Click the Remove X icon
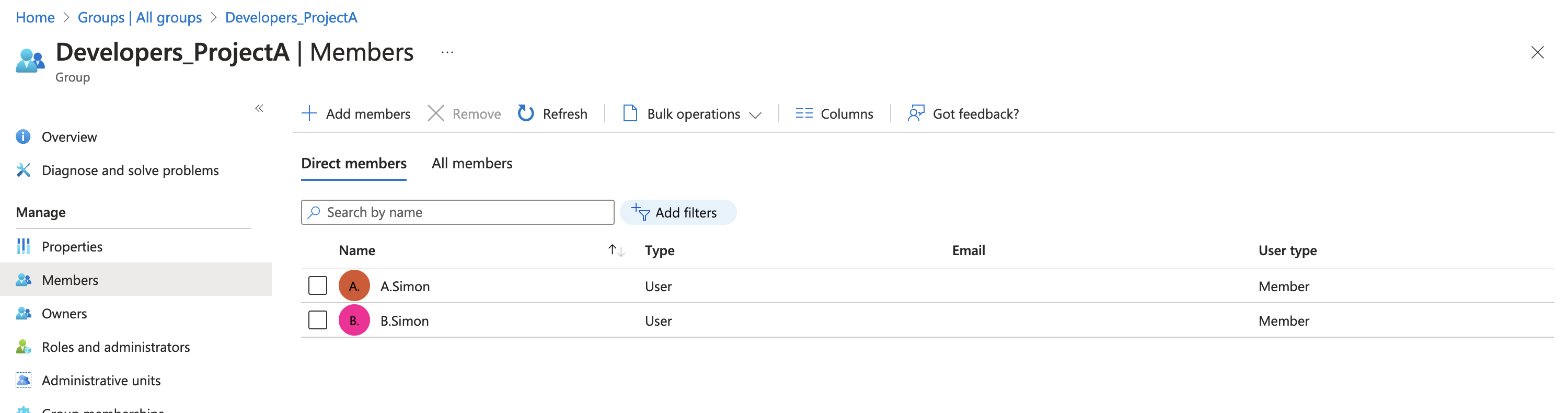Image resolution: width=1568 pixels, height=413 pixels. 436,113
